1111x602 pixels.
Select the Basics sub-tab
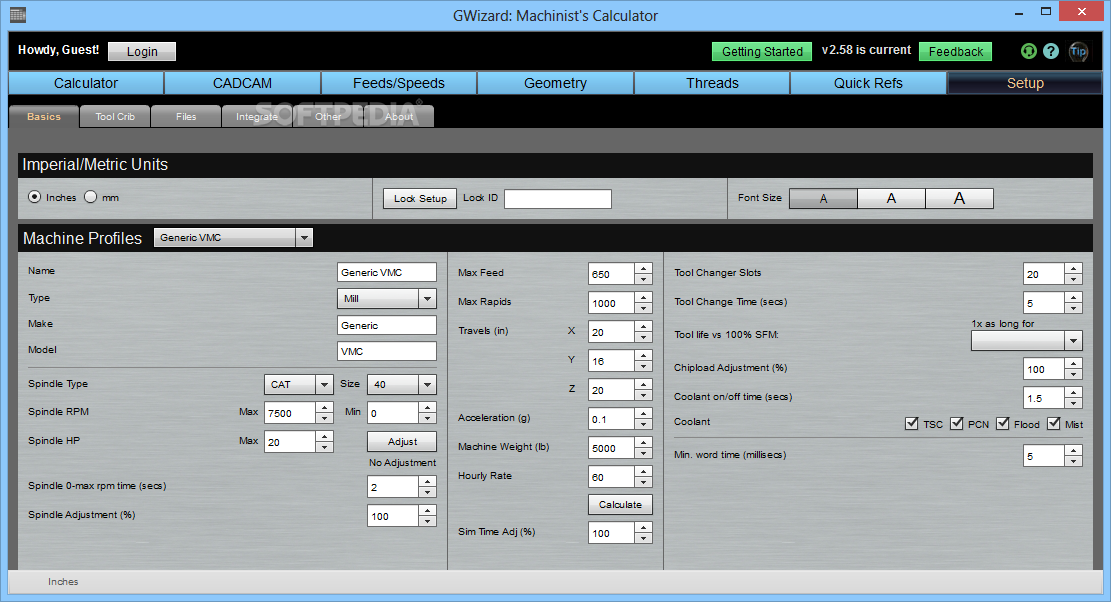tap(44, 116)
